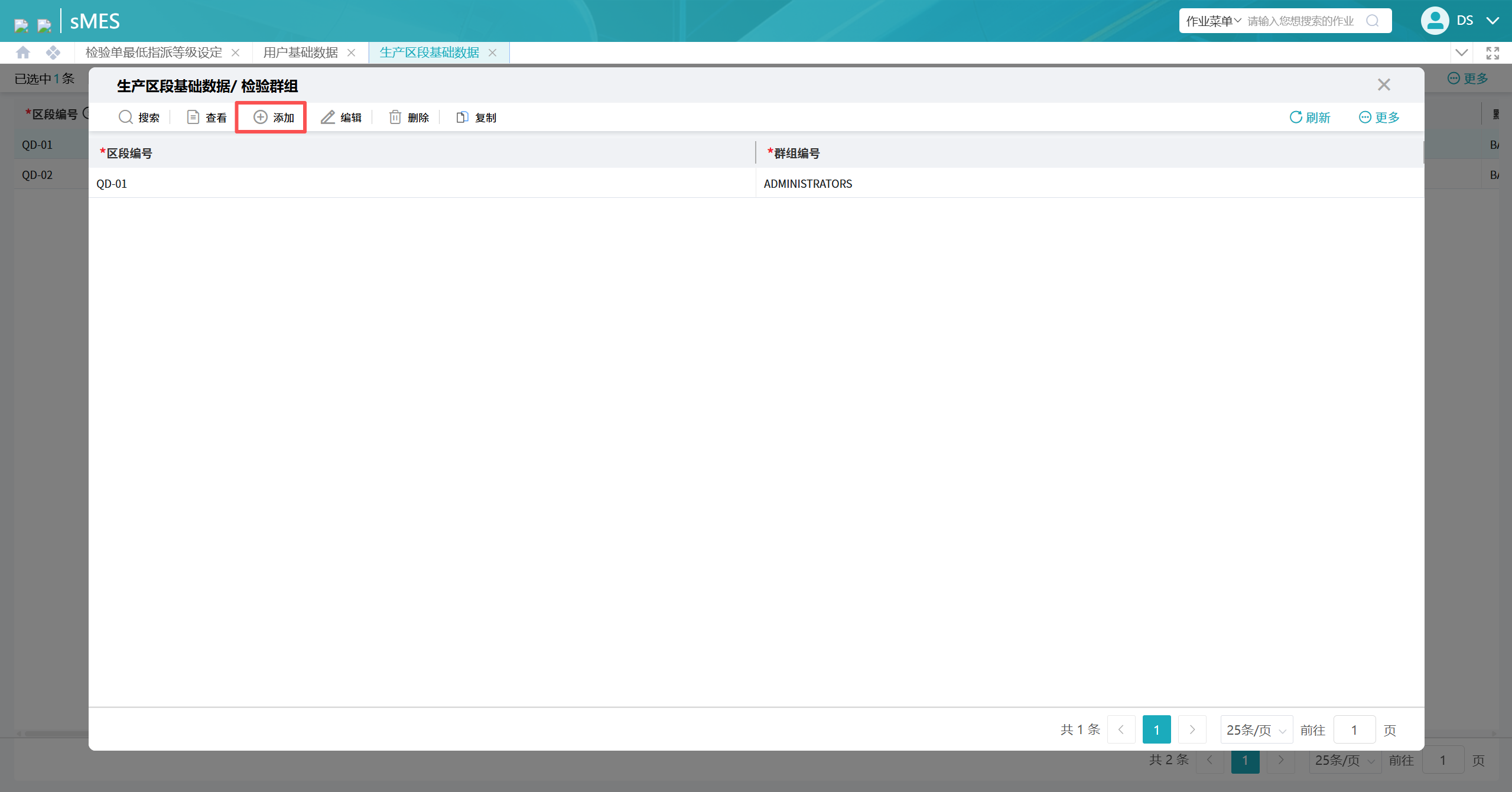Expand the DS user account menu
This screenshot has width=1512, height=792.
coord(1493,21)
